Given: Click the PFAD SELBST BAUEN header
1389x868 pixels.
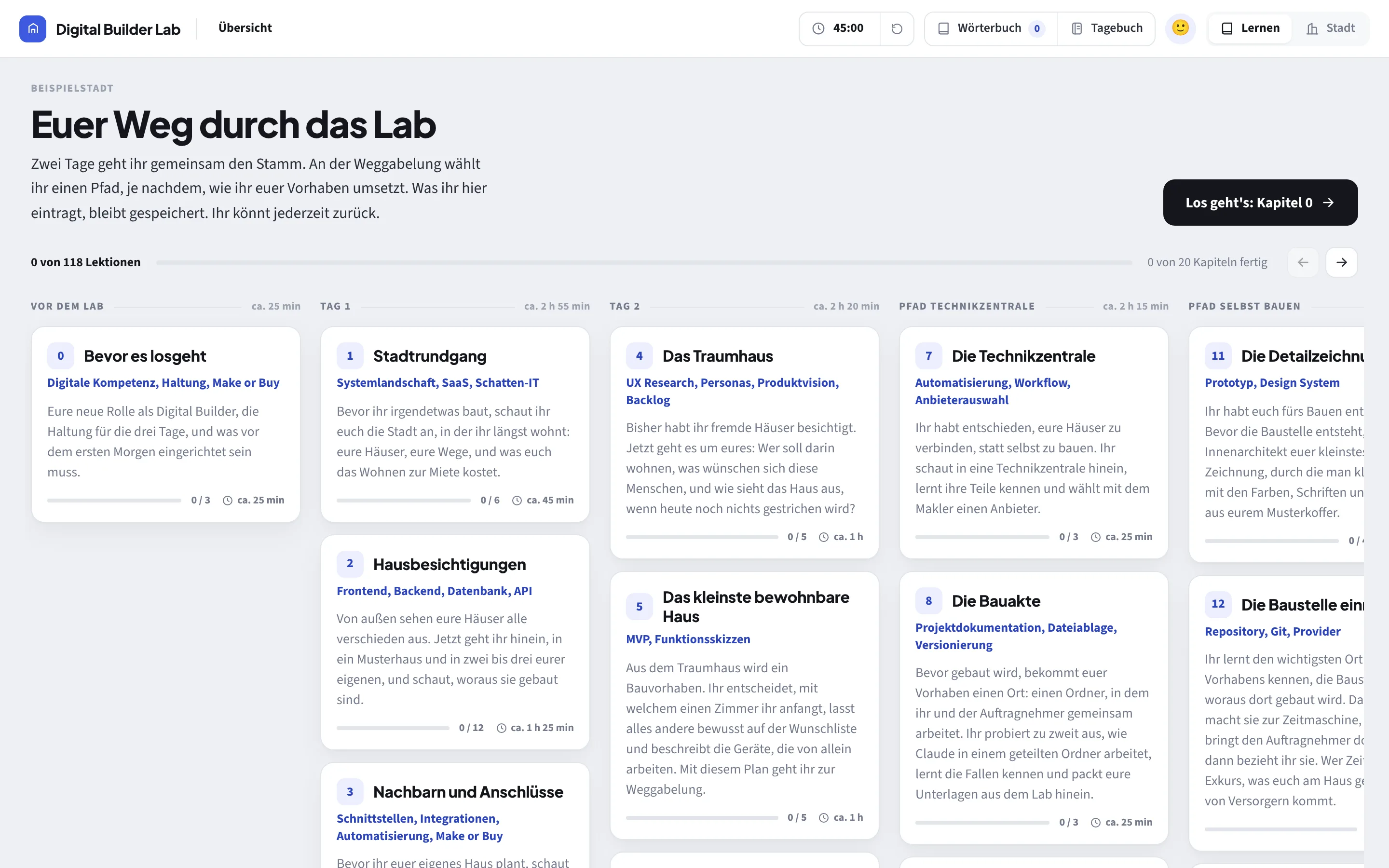Looking at the screenshot, I should 1244,307.
